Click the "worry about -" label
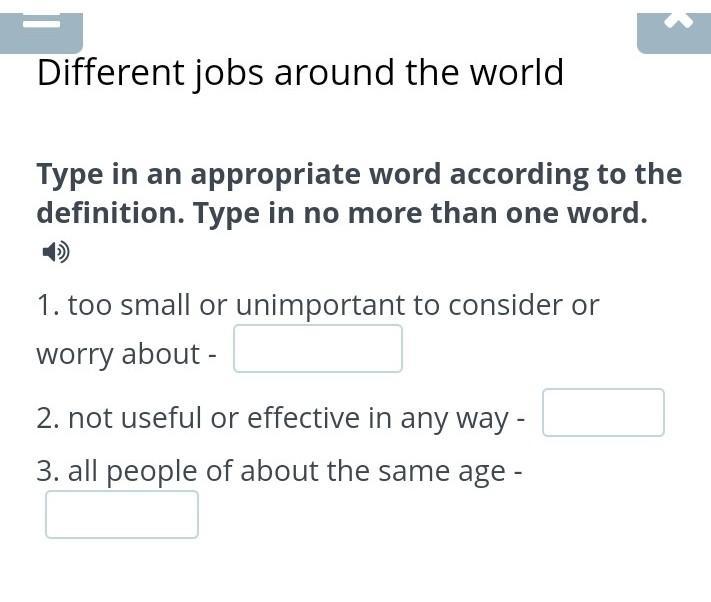This screenshot has width=711, height=602. [x=127, y=354]
